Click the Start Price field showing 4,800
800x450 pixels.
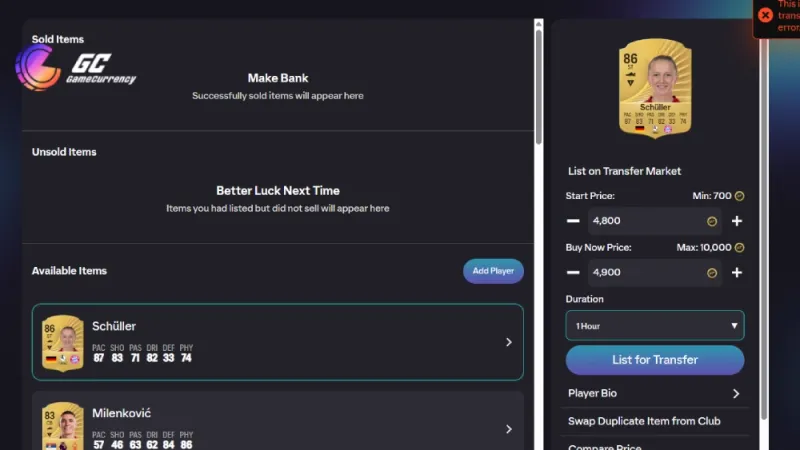click(x=655, y=221)
